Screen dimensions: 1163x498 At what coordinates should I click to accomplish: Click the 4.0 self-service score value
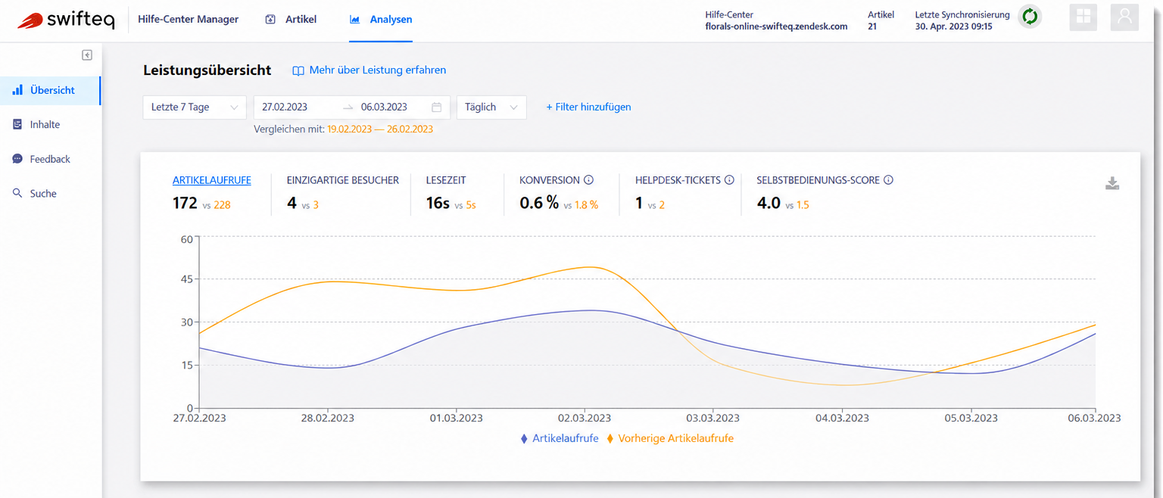pyautogui.click(x=768, y=203)
